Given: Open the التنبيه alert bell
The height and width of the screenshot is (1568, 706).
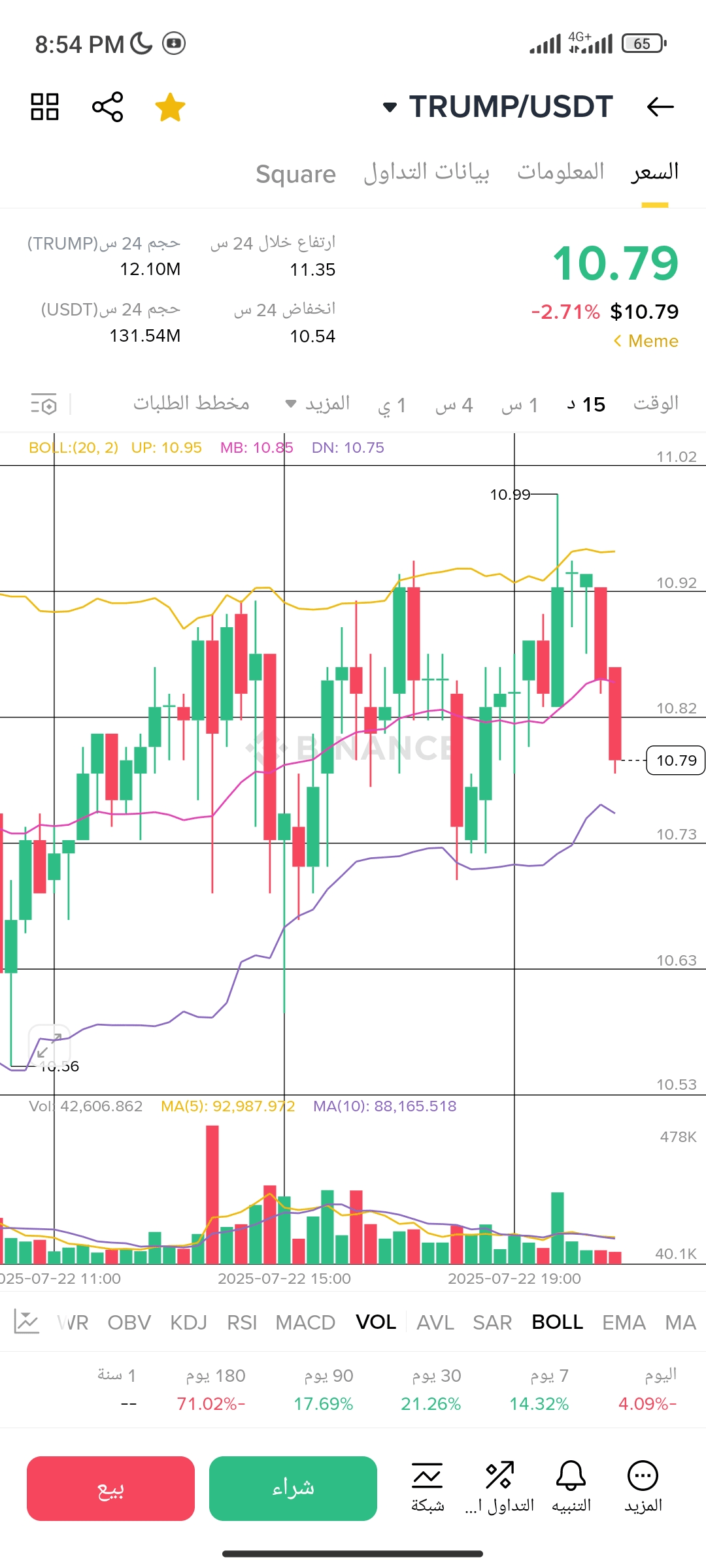Looking at the screenshot, I should [571, 1488].
